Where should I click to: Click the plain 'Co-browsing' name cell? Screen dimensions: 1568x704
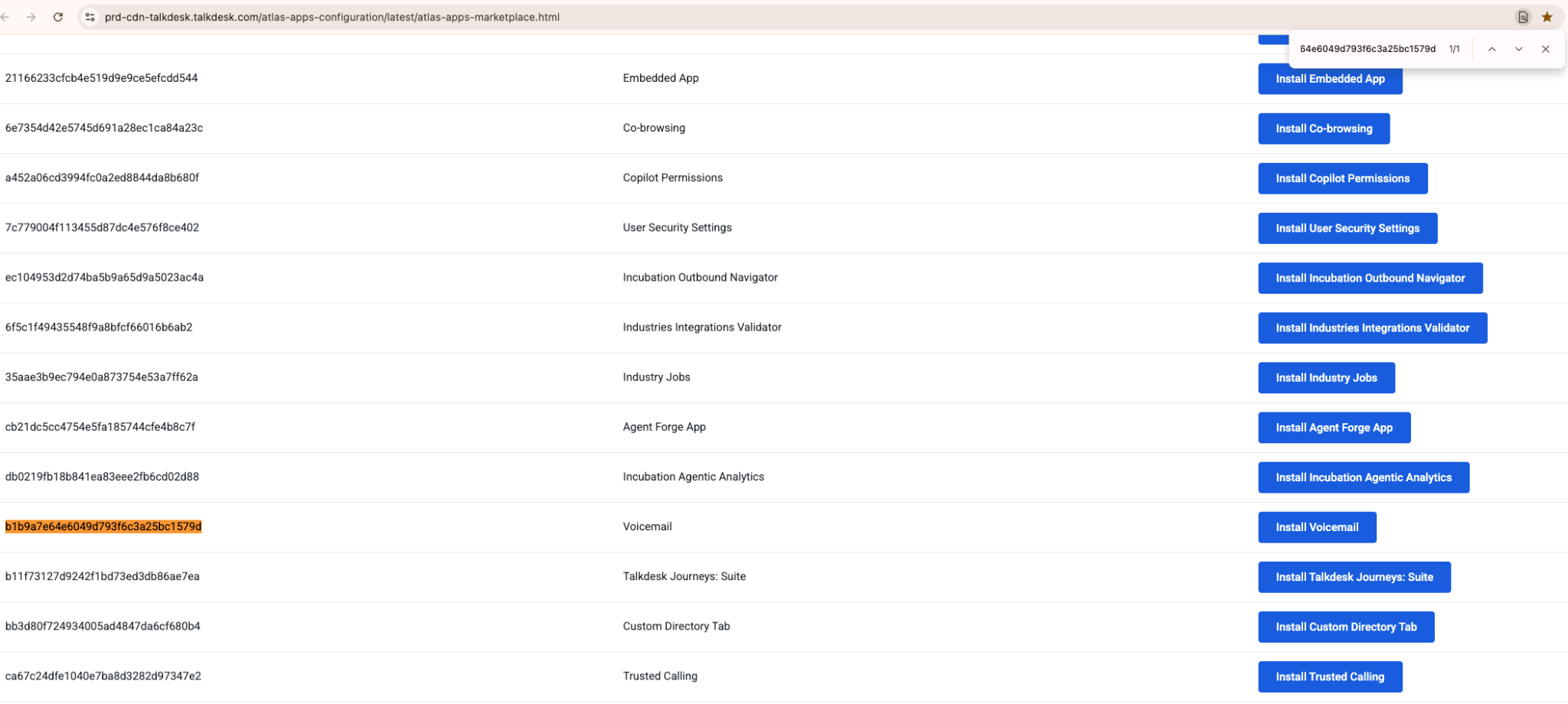click(654, 128)
